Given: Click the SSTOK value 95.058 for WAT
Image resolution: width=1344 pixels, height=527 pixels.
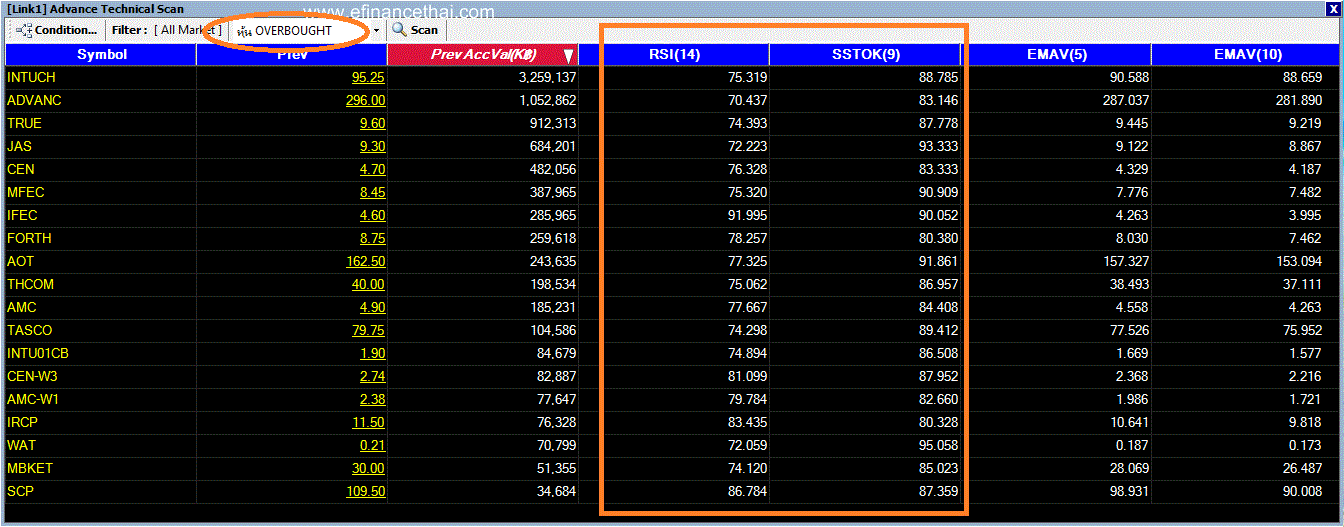Looking at the screenshot, I should tap(937, 445).
